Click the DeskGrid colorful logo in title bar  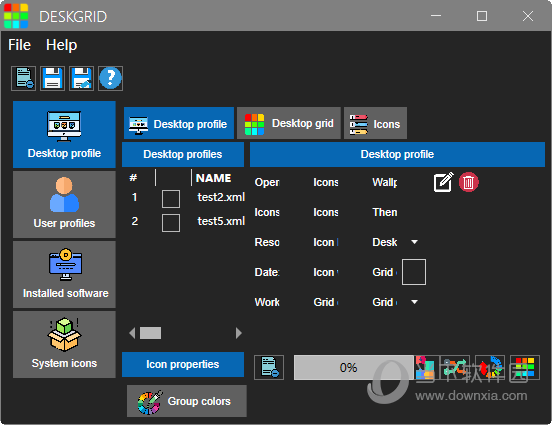tap(16, 16)
